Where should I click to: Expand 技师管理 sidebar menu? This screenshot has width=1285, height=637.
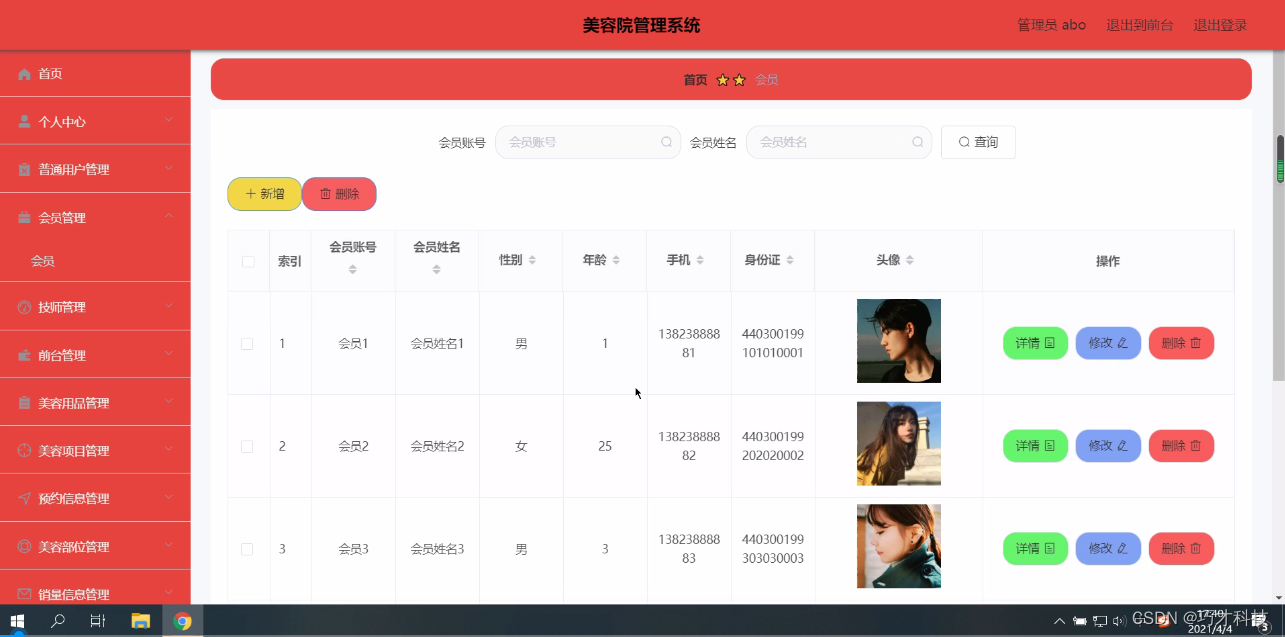coord(95,307)
